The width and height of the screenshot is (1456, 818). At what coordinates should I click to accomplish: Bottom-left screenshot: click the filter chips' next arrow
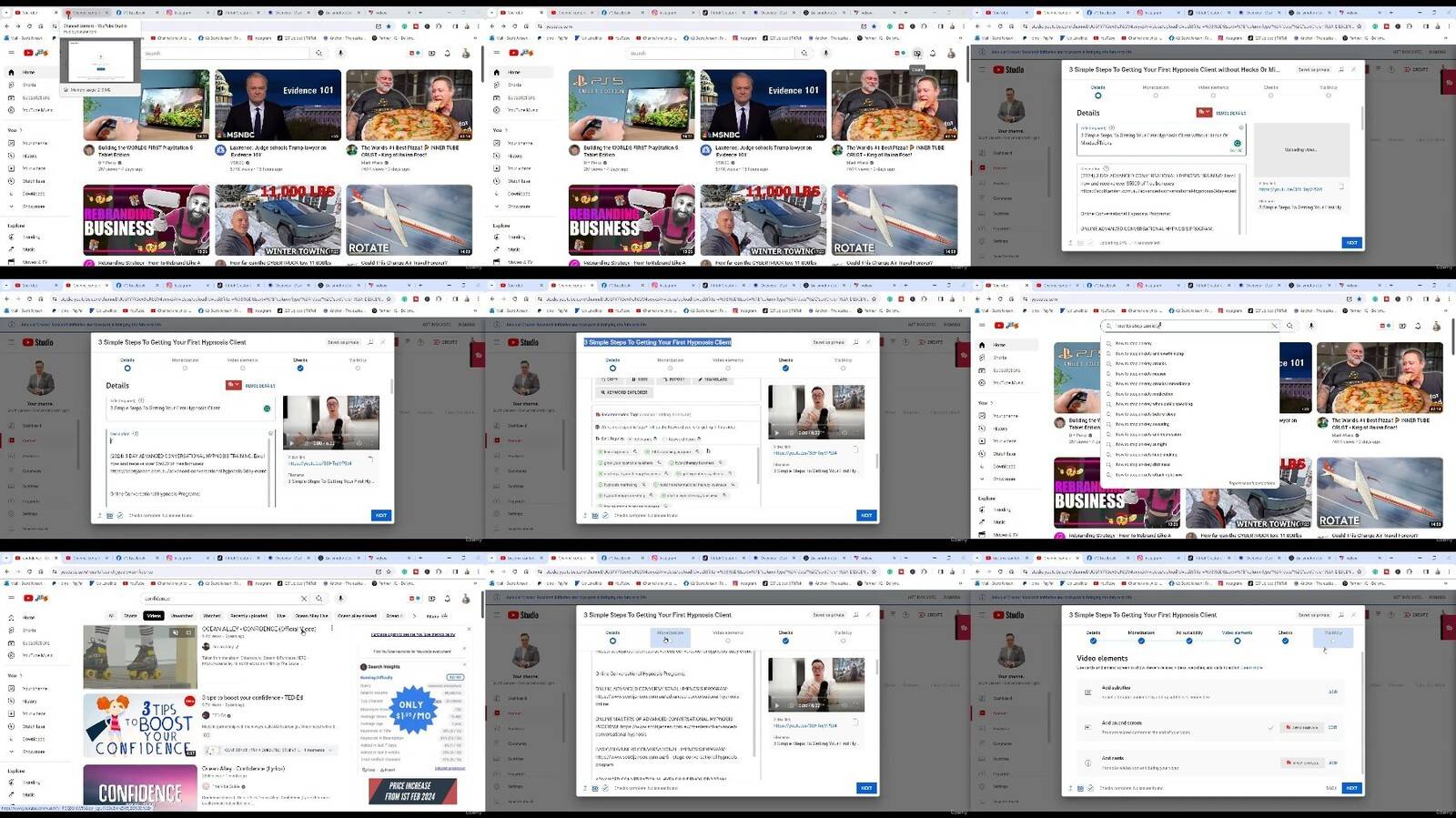click(x=415, y=616)
